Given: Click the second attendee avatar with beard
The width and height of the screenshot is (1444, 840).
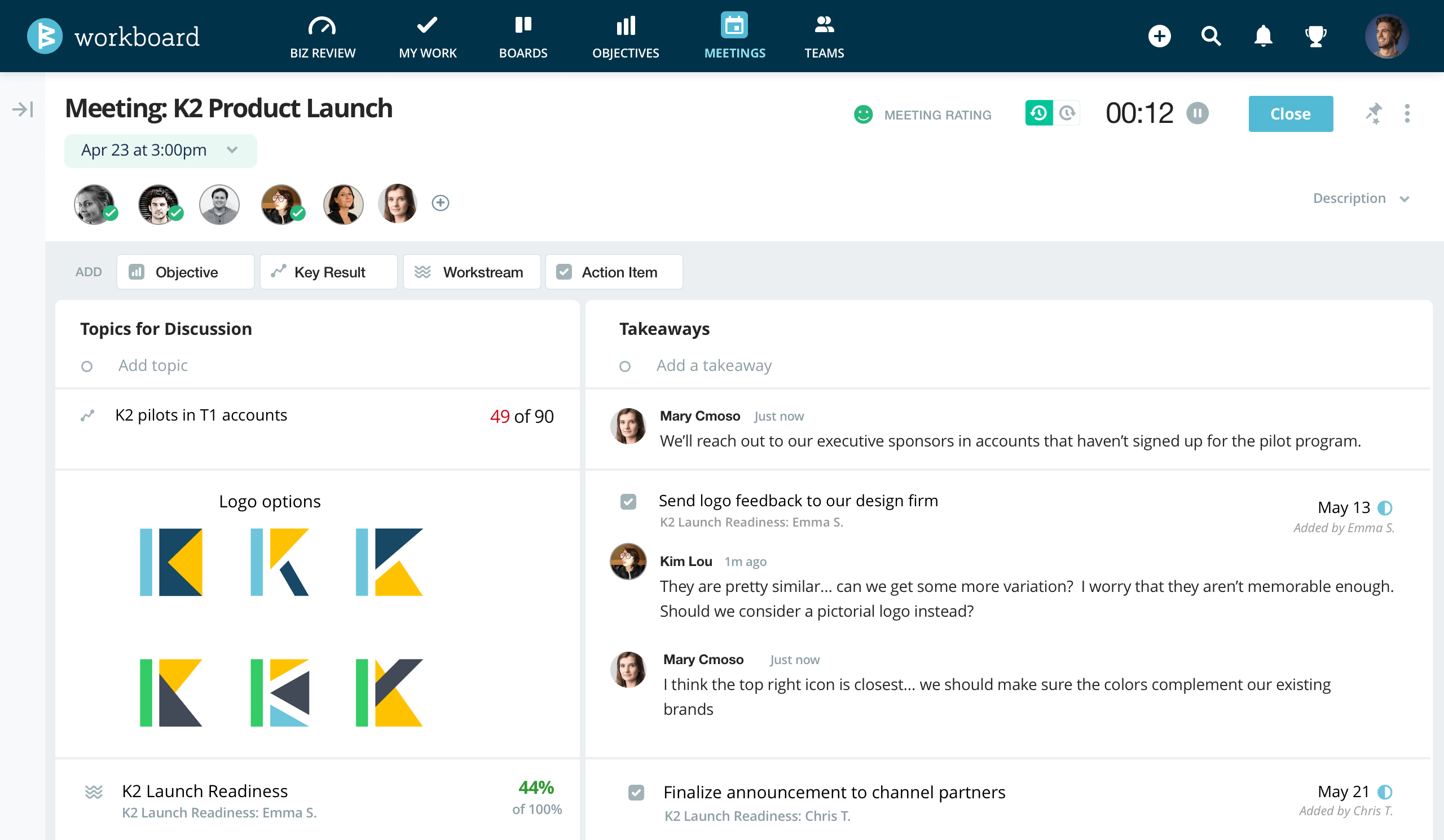Looking at the screenshot, I should [159, 204].
